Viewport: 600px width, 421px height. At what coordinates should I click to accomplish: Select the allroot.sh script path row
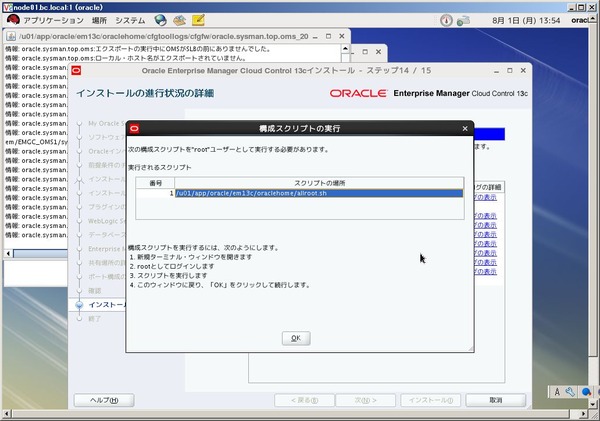pos(319,193)
